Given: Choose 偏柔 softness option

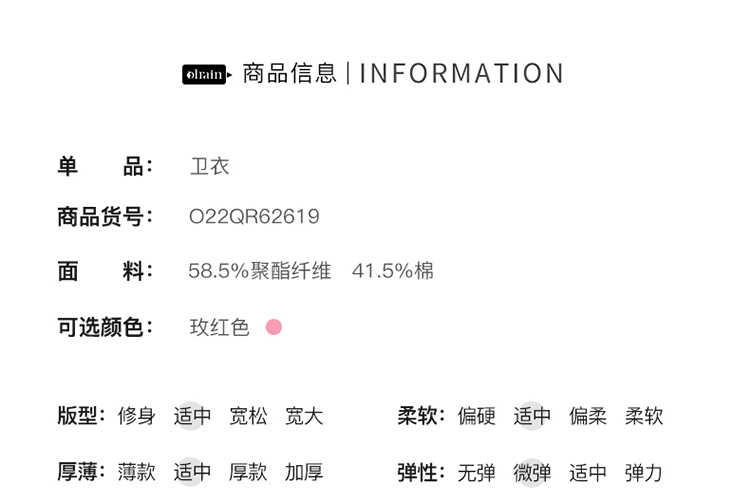Looking at the screenshot, I should point(588,416).
